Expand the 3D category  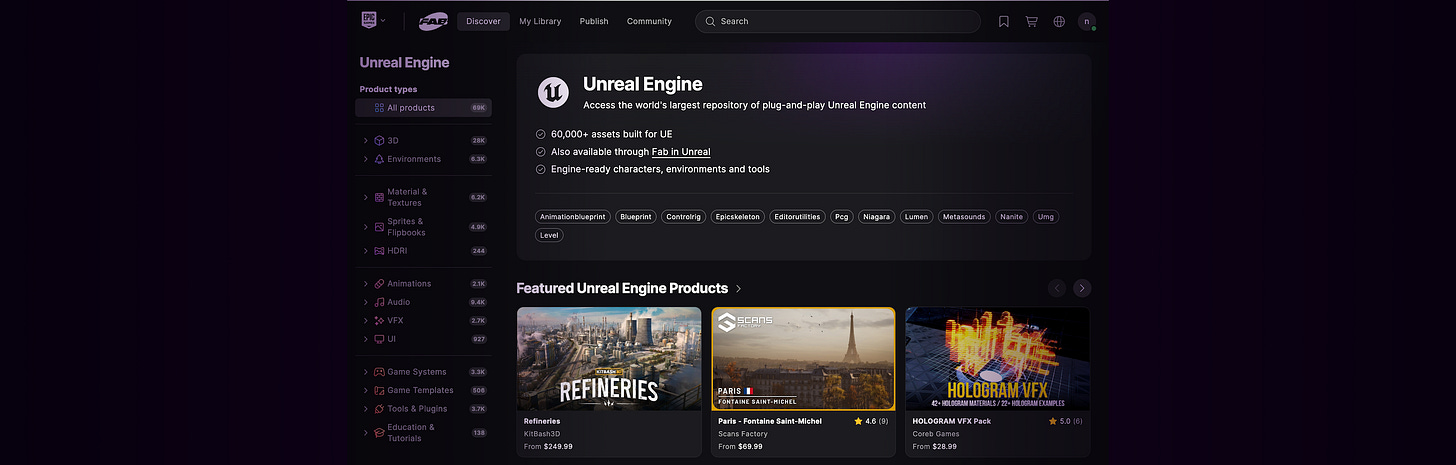pyautogui.click(x=366, y=141)
